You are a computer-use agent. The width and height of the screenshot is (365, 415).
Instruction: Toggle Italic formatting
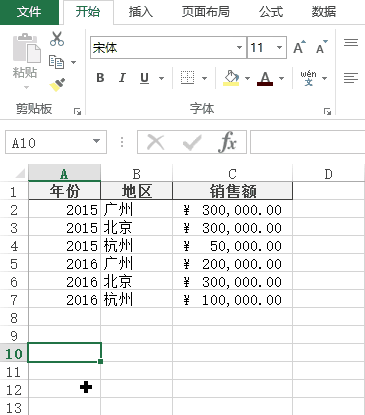tap(122, 78)
